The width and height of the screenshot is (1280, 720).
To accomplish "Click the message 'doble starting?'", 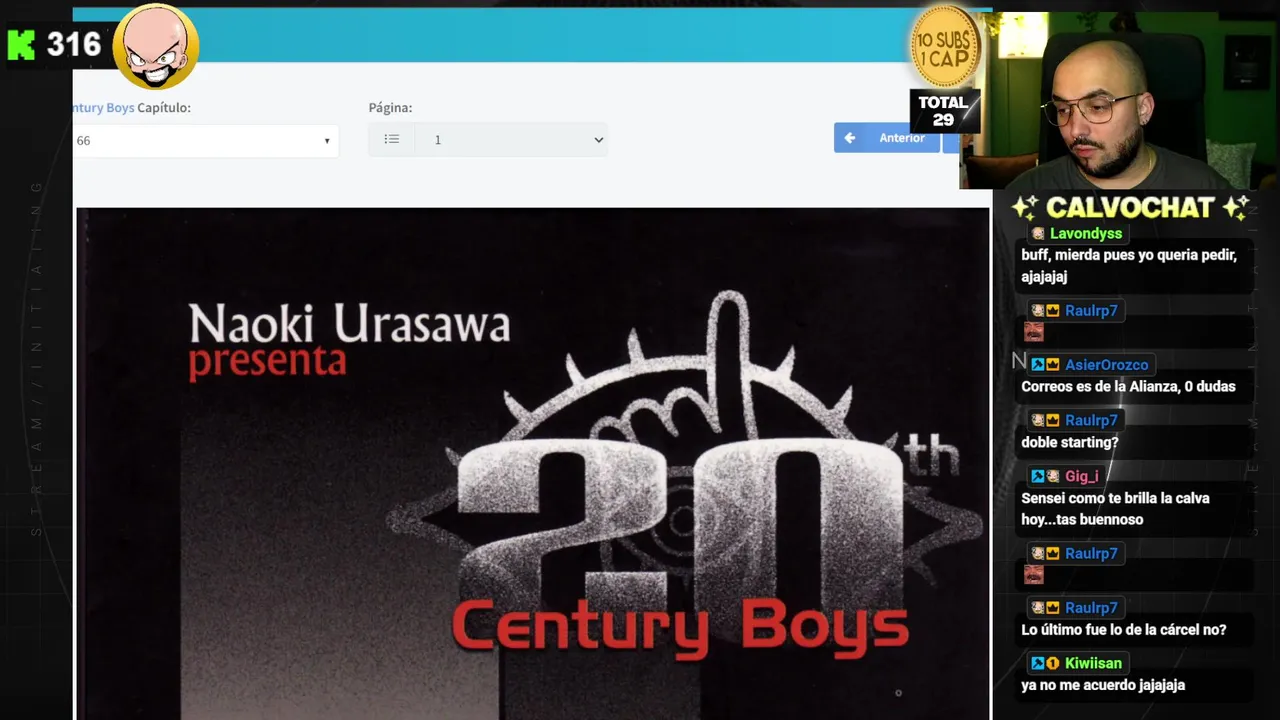I will [x=1069, y=442].
